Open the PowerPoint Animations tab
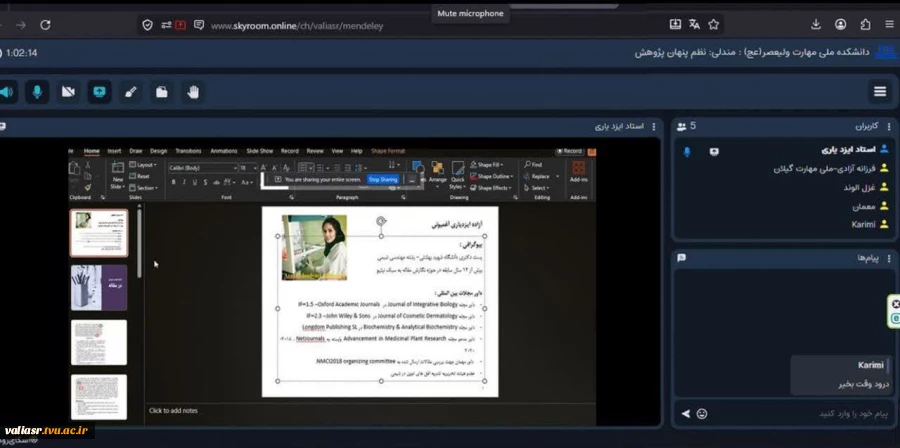Viewport: 900px width, 448px height. tap(224, 151)
